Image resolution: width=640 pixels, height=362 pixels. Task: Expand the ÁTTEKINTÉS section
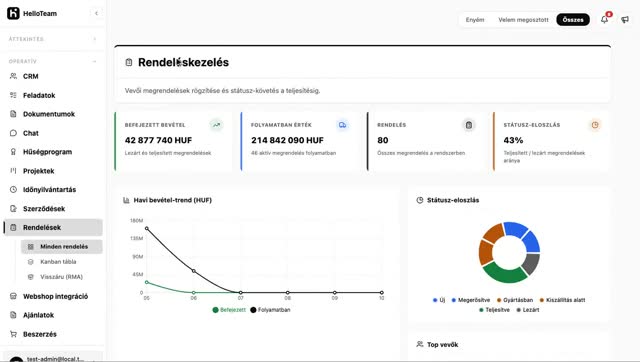pyautogui.click(x=94, y=39)
